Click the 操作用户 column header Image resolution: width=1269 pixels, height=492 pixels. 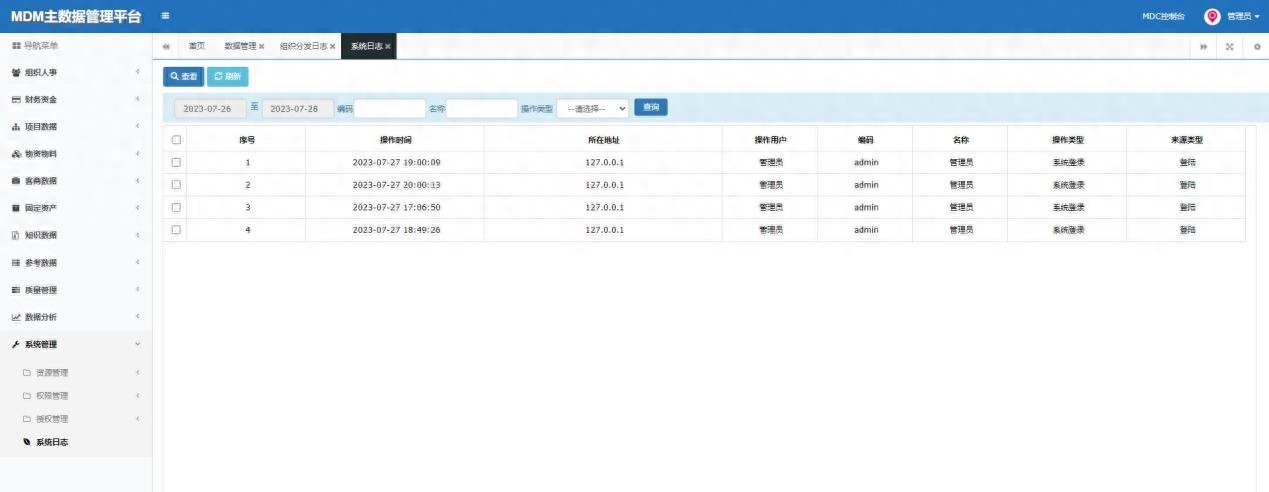tap(770, 140)
